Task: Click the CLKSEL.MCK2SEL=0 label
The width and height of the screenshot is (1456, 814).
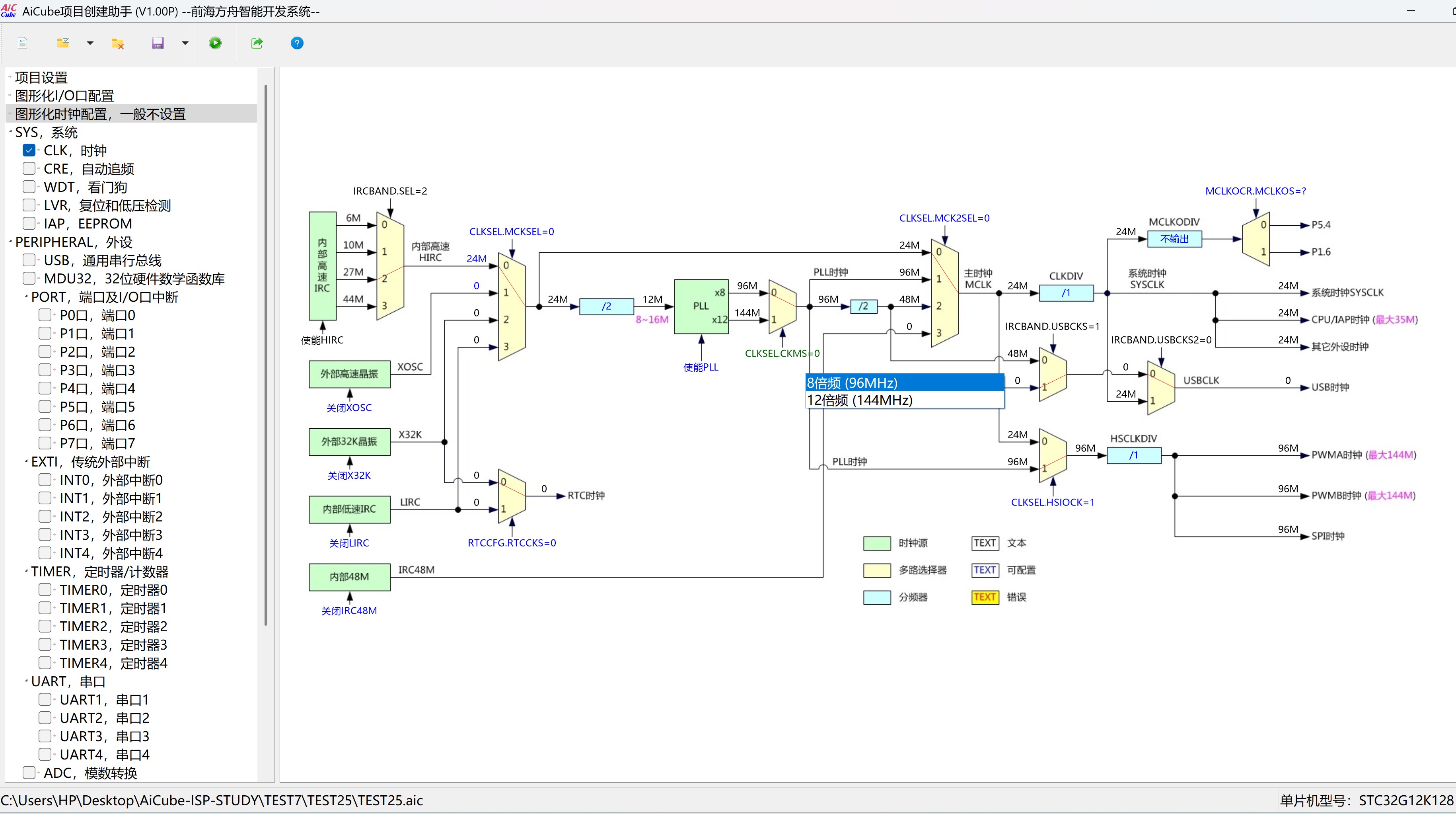Action: point(944,218)
